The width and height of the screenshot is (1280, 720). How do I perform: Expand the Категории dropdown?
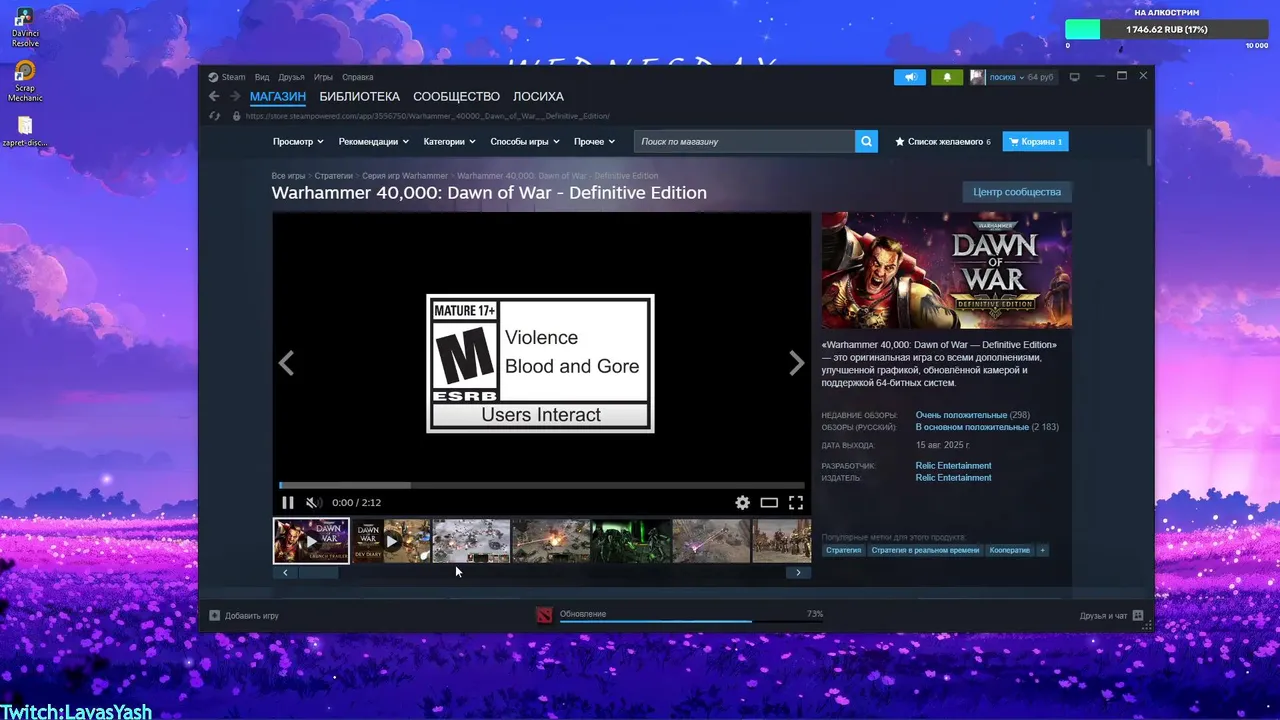449,142
